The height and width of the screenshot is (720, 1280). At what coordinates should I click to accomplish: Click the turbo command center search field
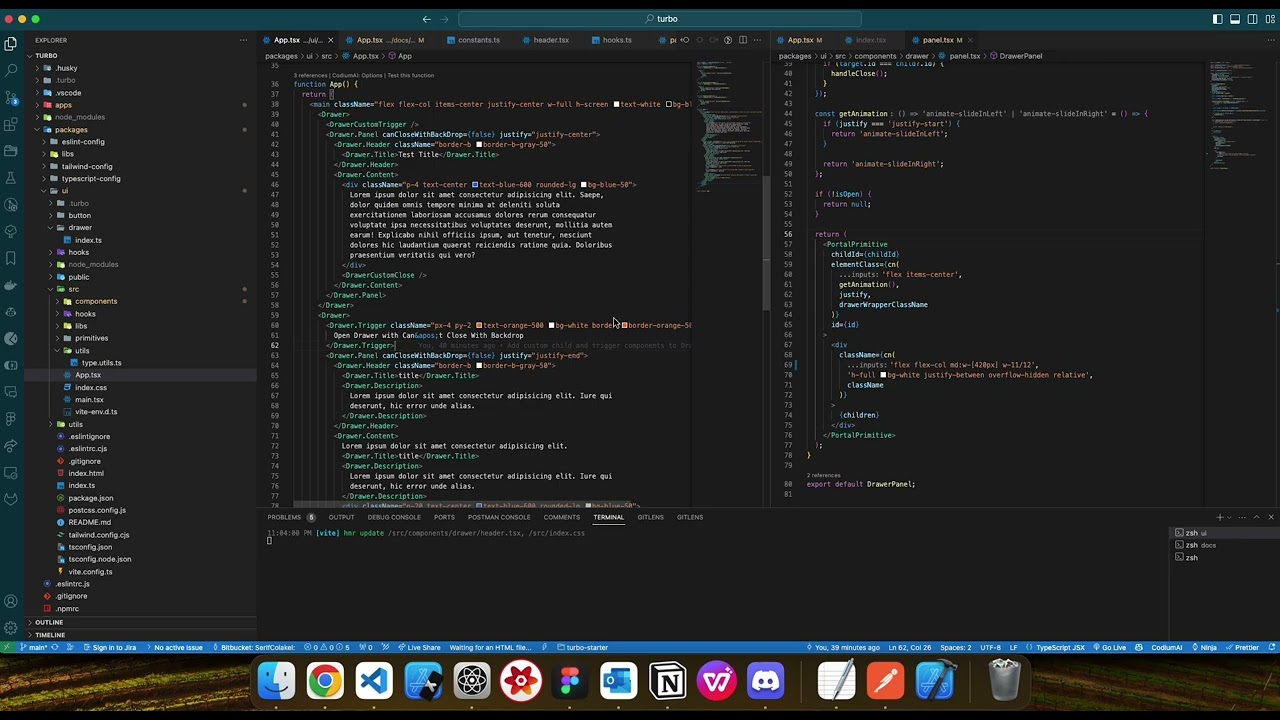pyautogui.click(x=660, y=19)
